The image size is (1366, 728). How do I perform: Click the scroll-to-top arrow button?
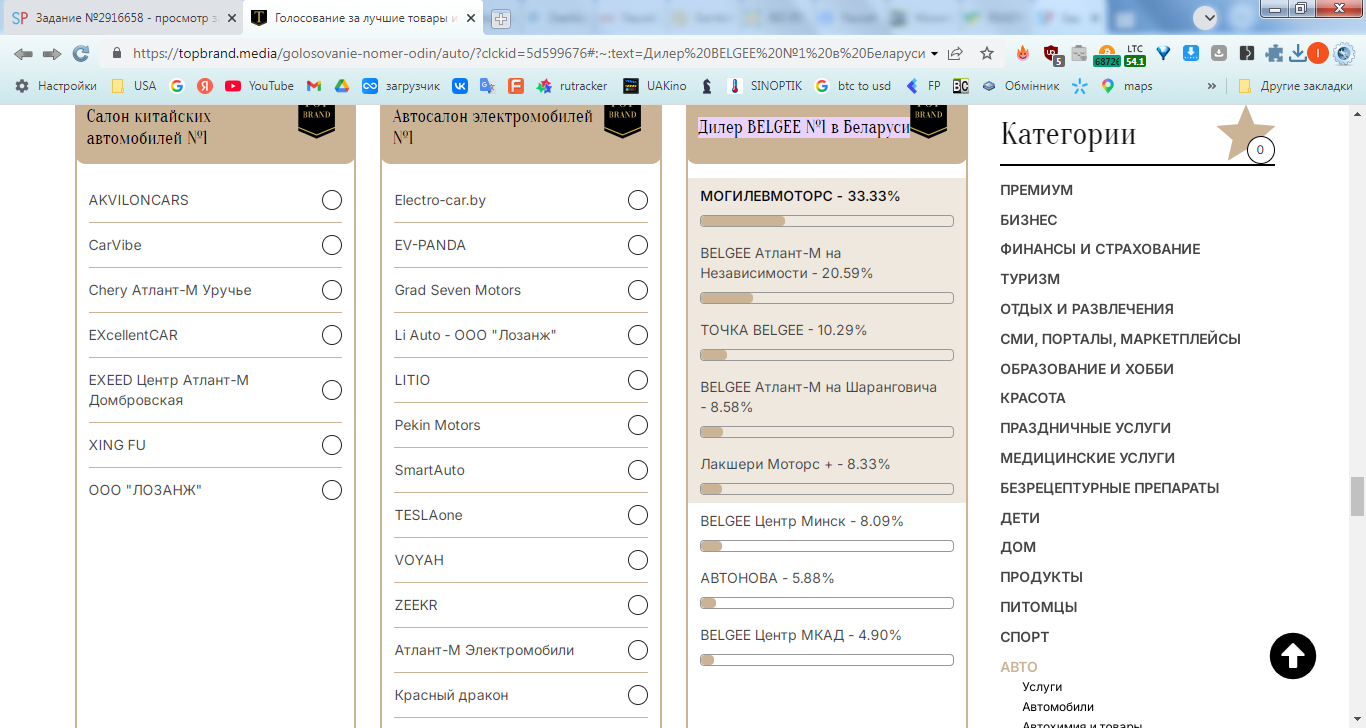[x=1293, y=657]
